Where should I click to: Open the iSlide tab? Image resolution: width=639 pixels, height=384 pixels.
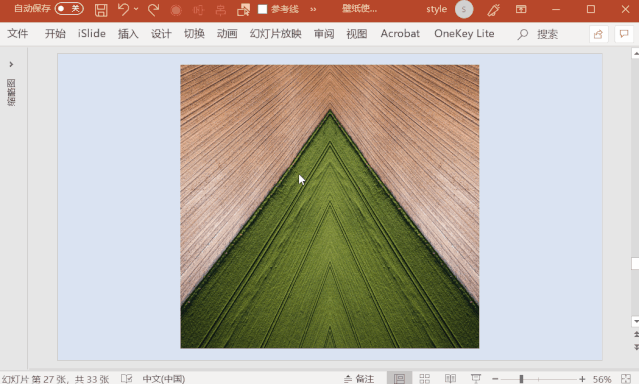(x=92, y=34)
